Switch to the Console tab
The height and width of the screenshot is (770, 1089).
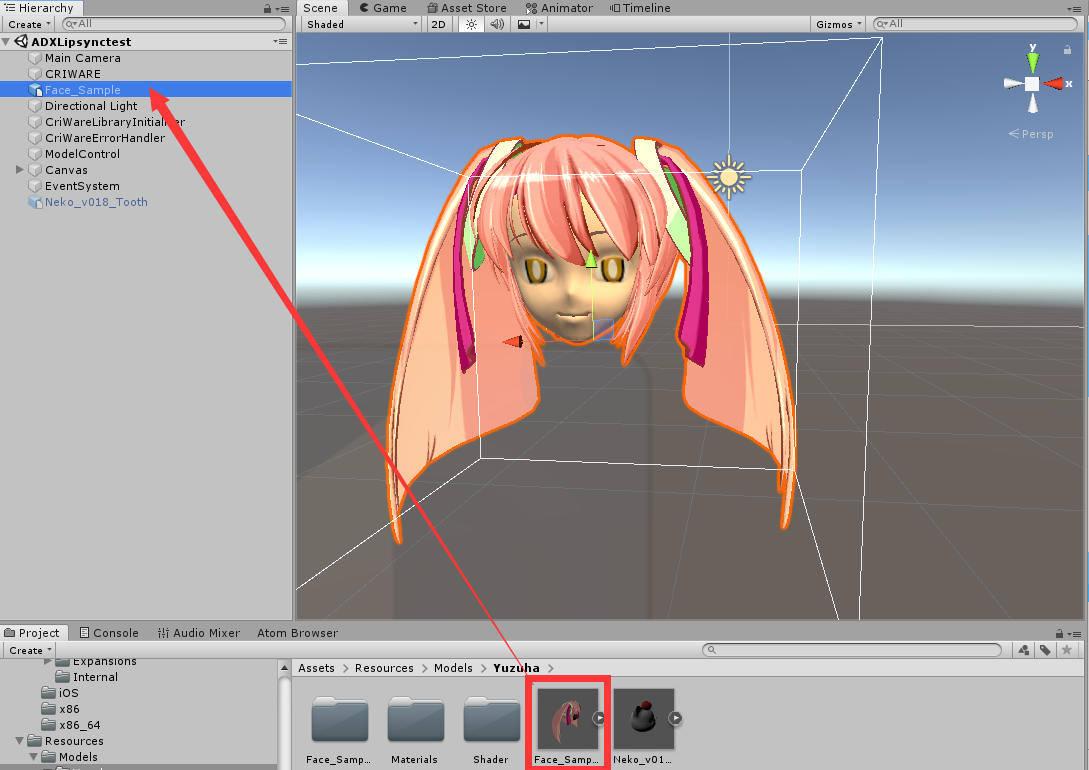tap(109, 633)
